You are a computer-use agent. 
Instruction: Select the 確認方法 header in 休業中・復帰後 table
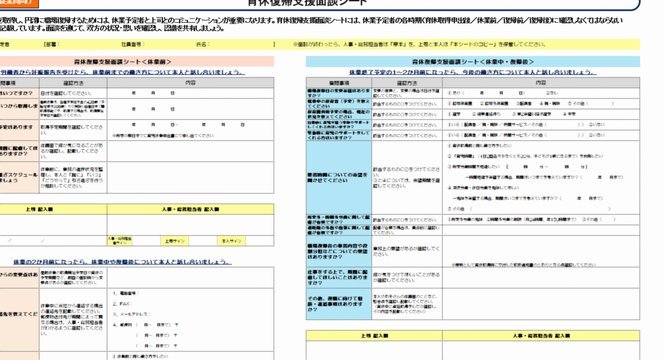point(407,83)
